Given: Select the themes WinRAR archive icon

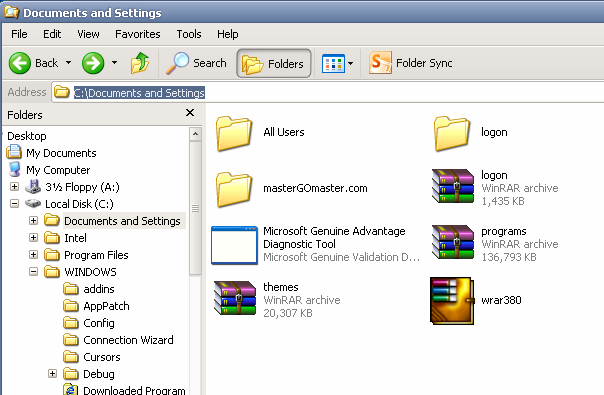Looking at the screenshot, I should (235, 298).
